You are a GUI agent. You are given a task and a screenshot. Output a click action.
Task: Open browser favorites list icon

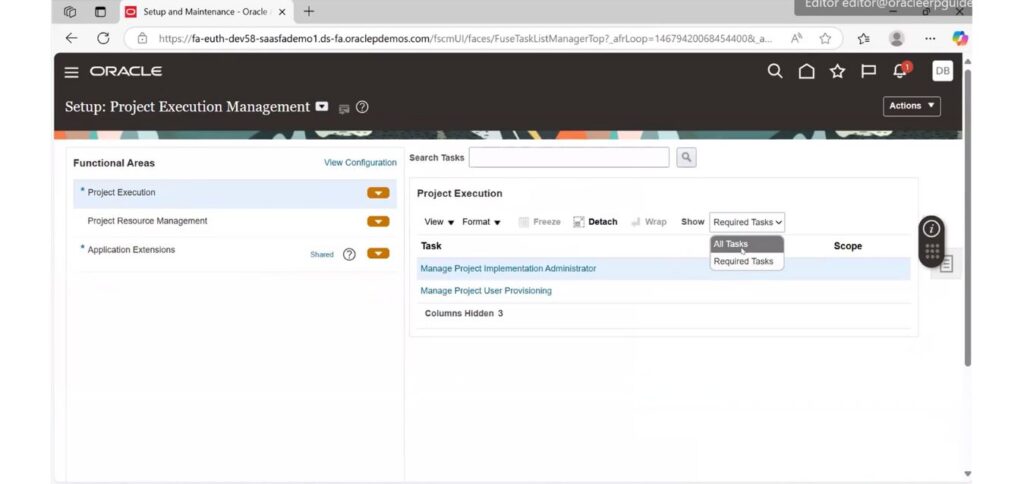[863, 39]
